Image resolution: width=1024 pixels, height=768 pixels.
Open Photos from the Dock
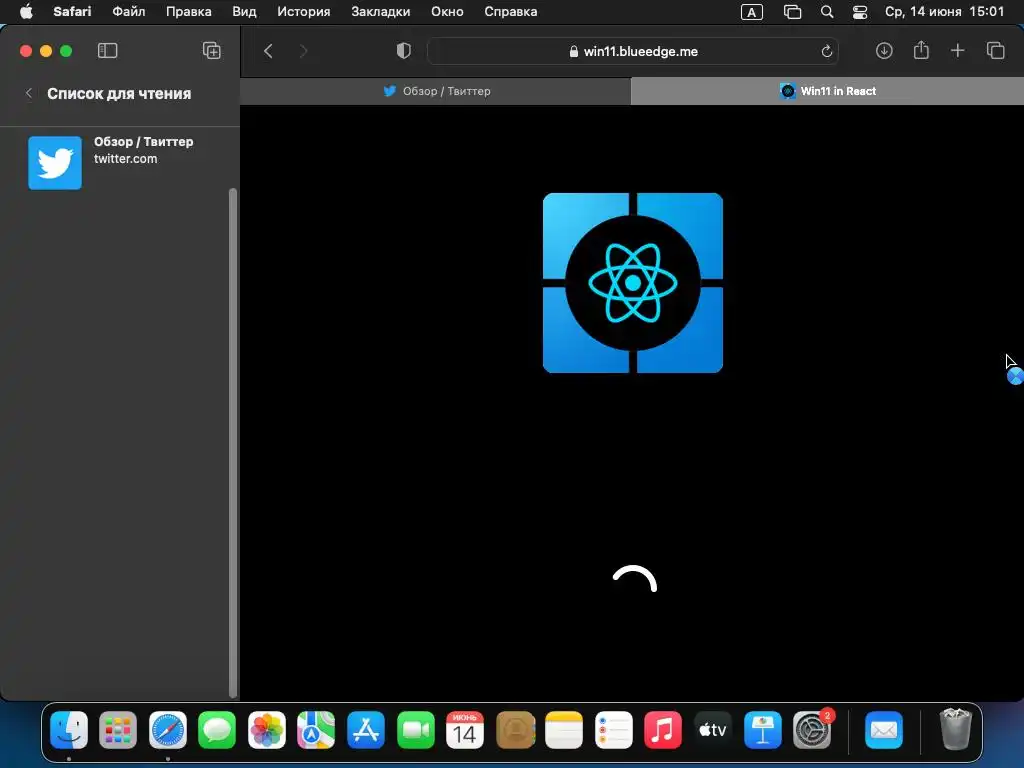tap(266, 730)
